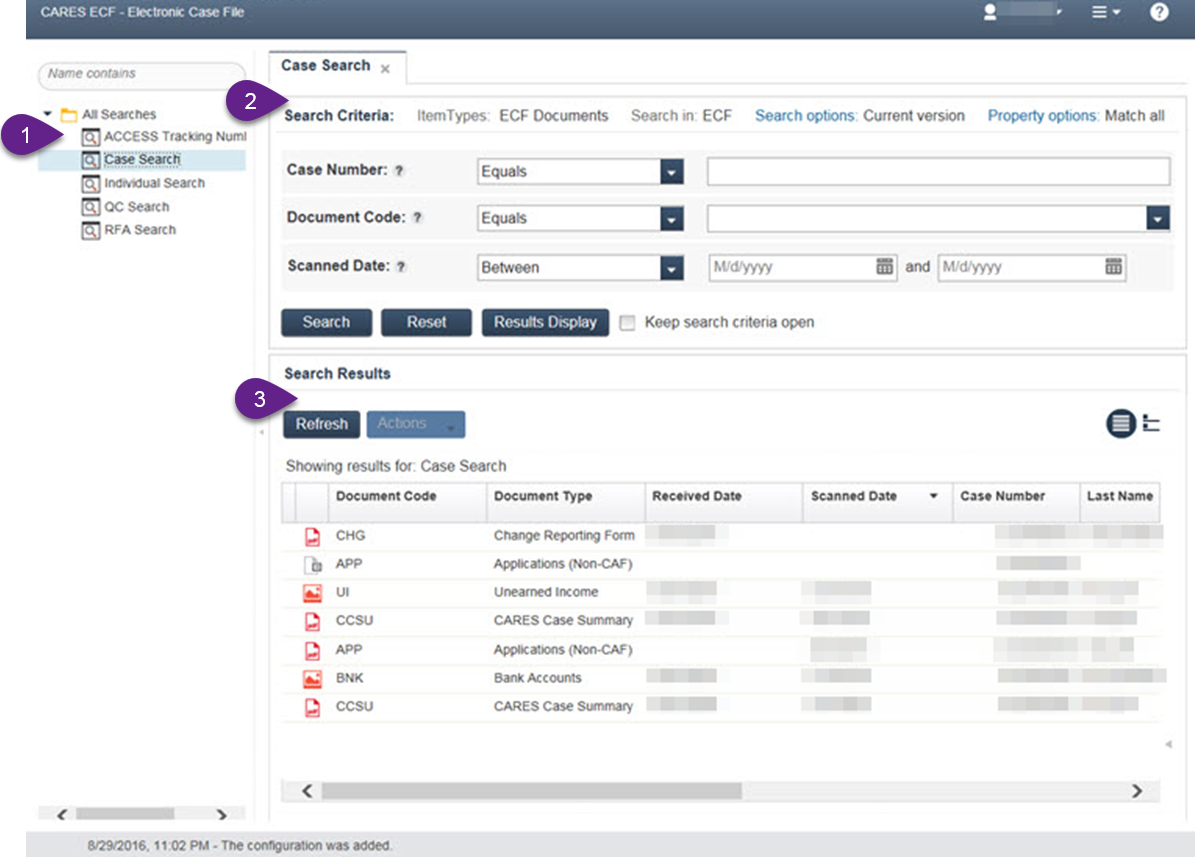Image resolution: width=1195 pixels, height=857 pixels.
Task: Open the hamburger main menu
Action: [x=1105, y=12]
